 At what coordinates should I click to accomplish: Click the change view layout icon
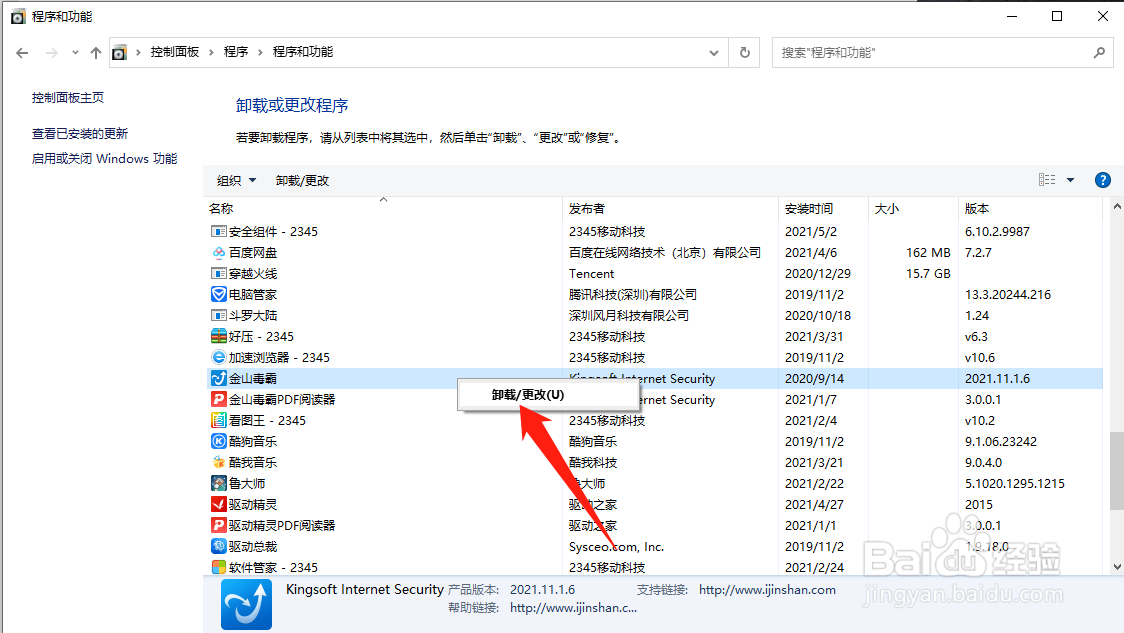(x=1047, y=180)
